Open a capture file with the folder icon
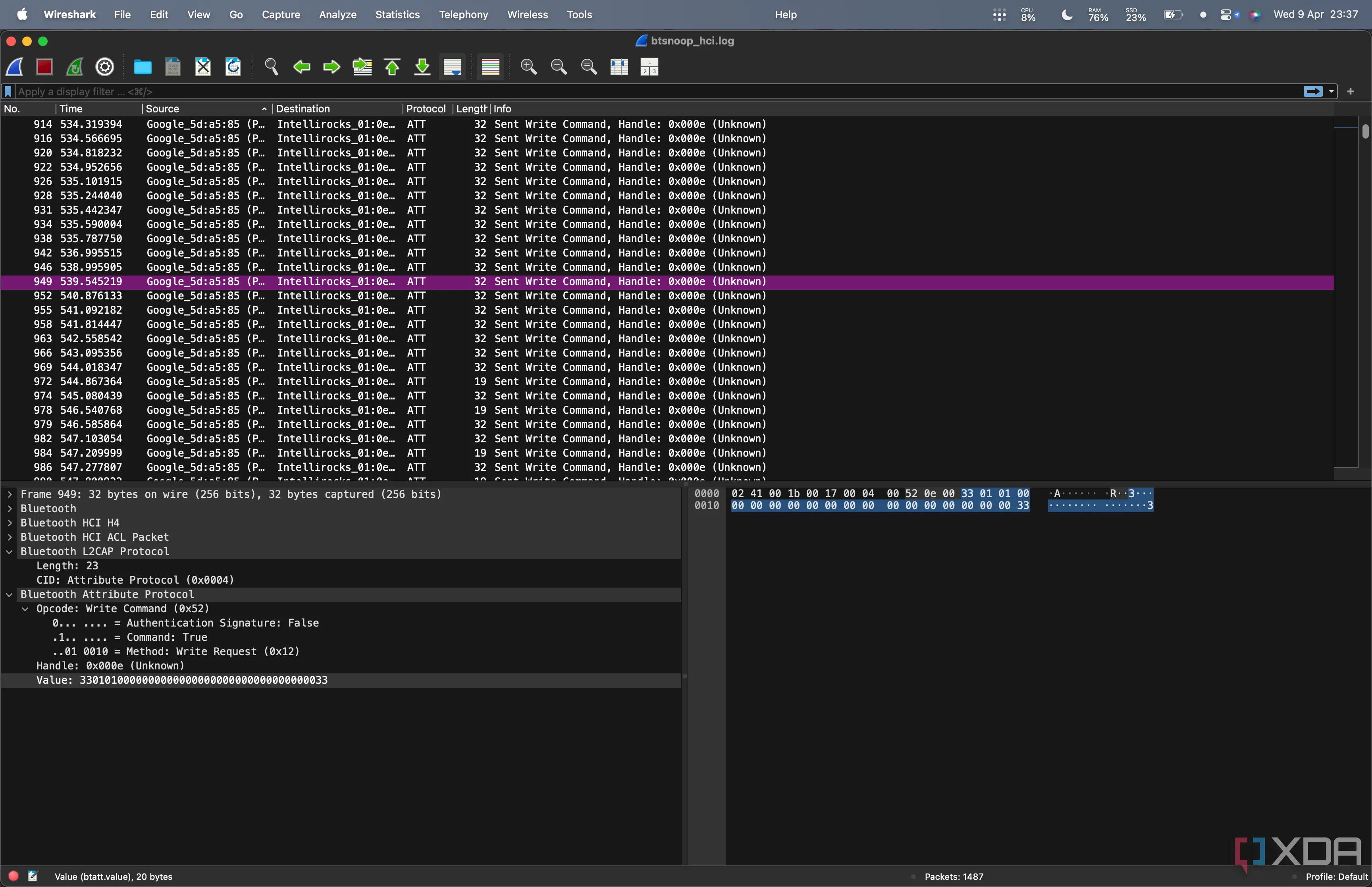The height and width of the screenshot is (887, 1372). pos(143,67)
